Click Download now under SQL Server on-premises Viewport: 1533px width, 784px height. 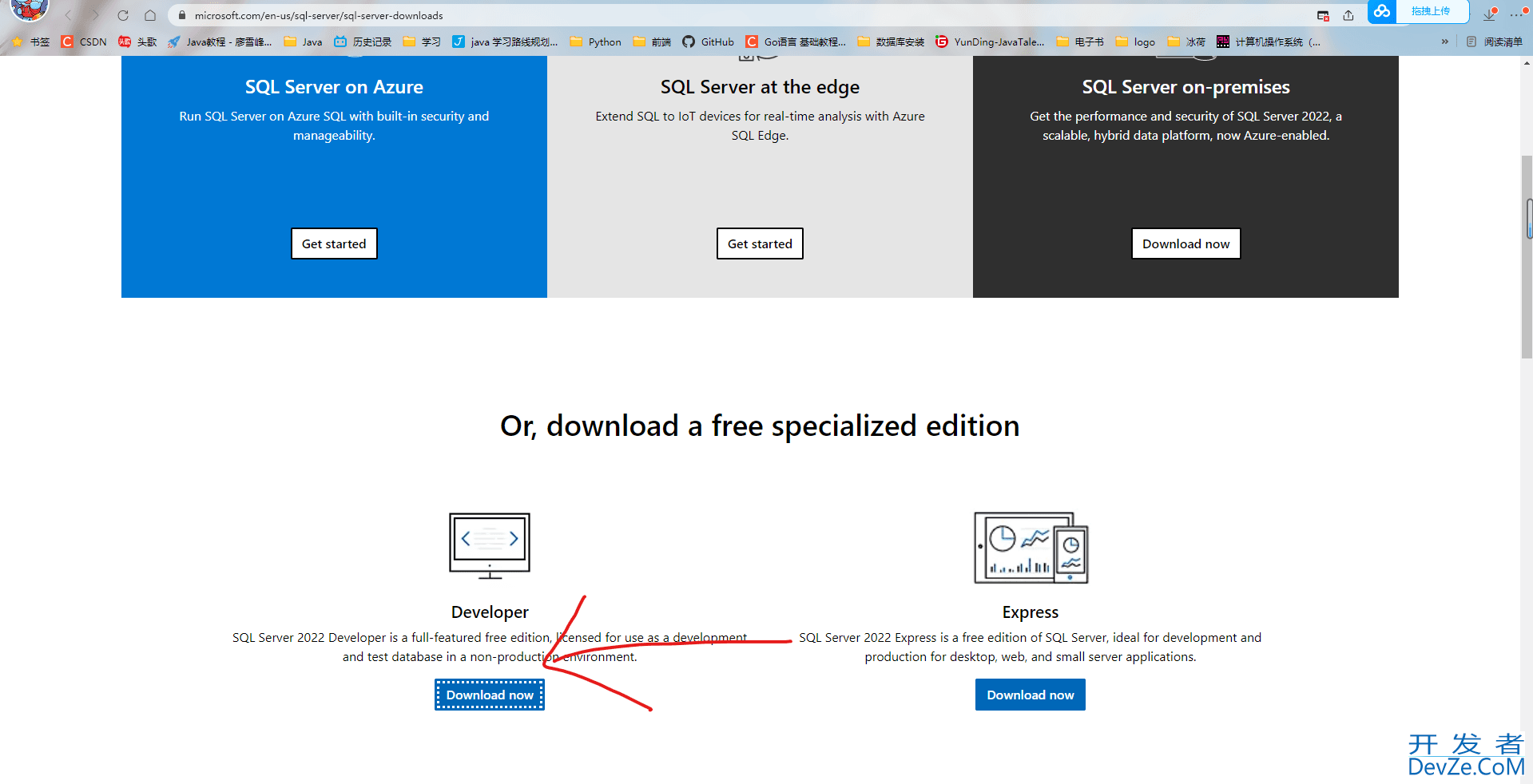(x=1185, y=244)
